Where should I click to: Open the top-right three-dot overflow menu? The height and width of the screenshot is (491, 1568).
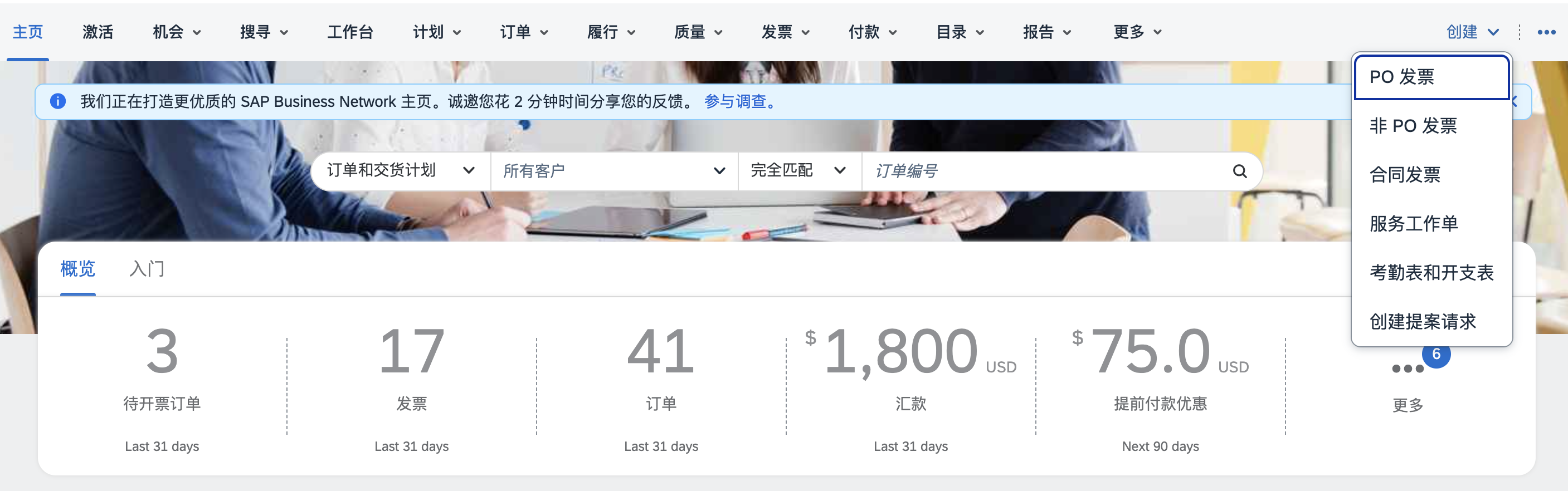[x=1546, y=32]
